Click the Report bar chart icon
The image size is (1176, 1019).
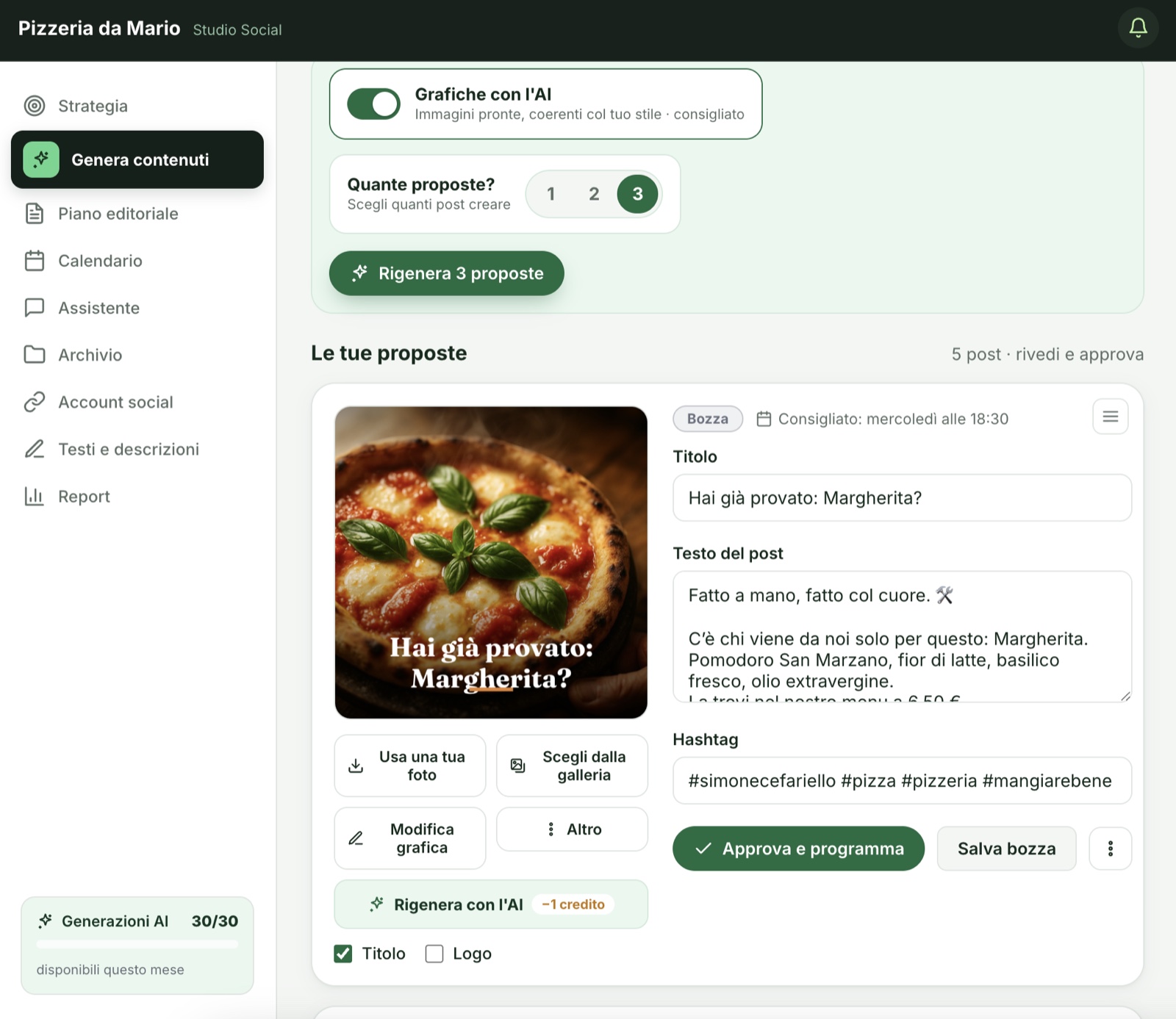[35, 497]
